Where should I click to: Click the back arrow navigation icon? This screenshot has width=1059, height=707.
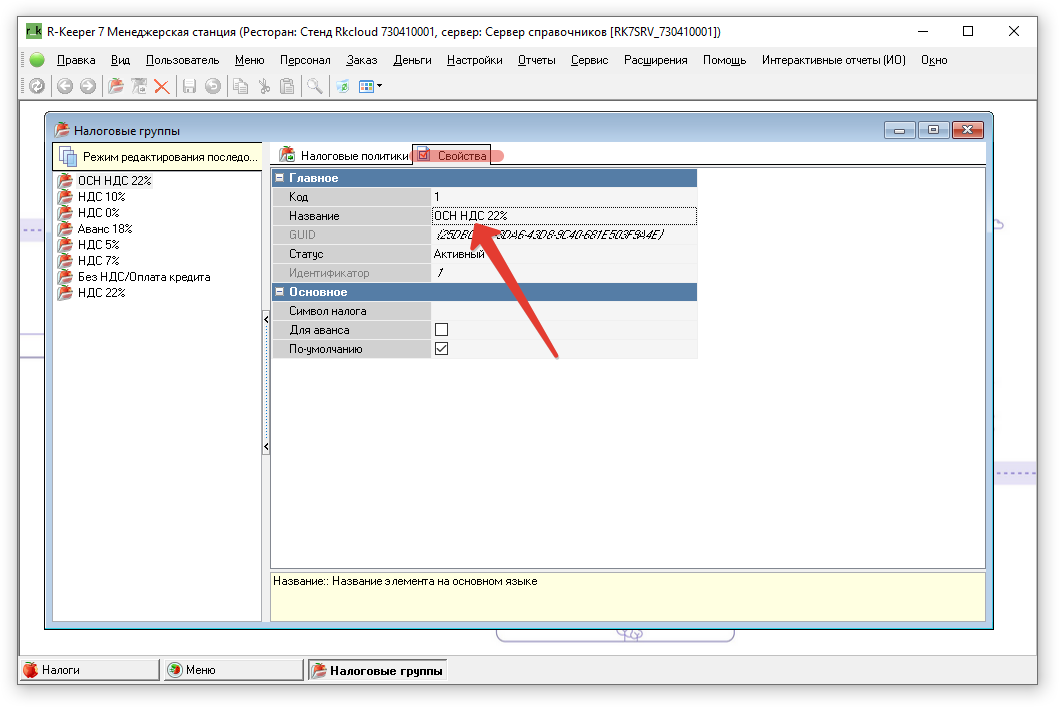[65, 87]
